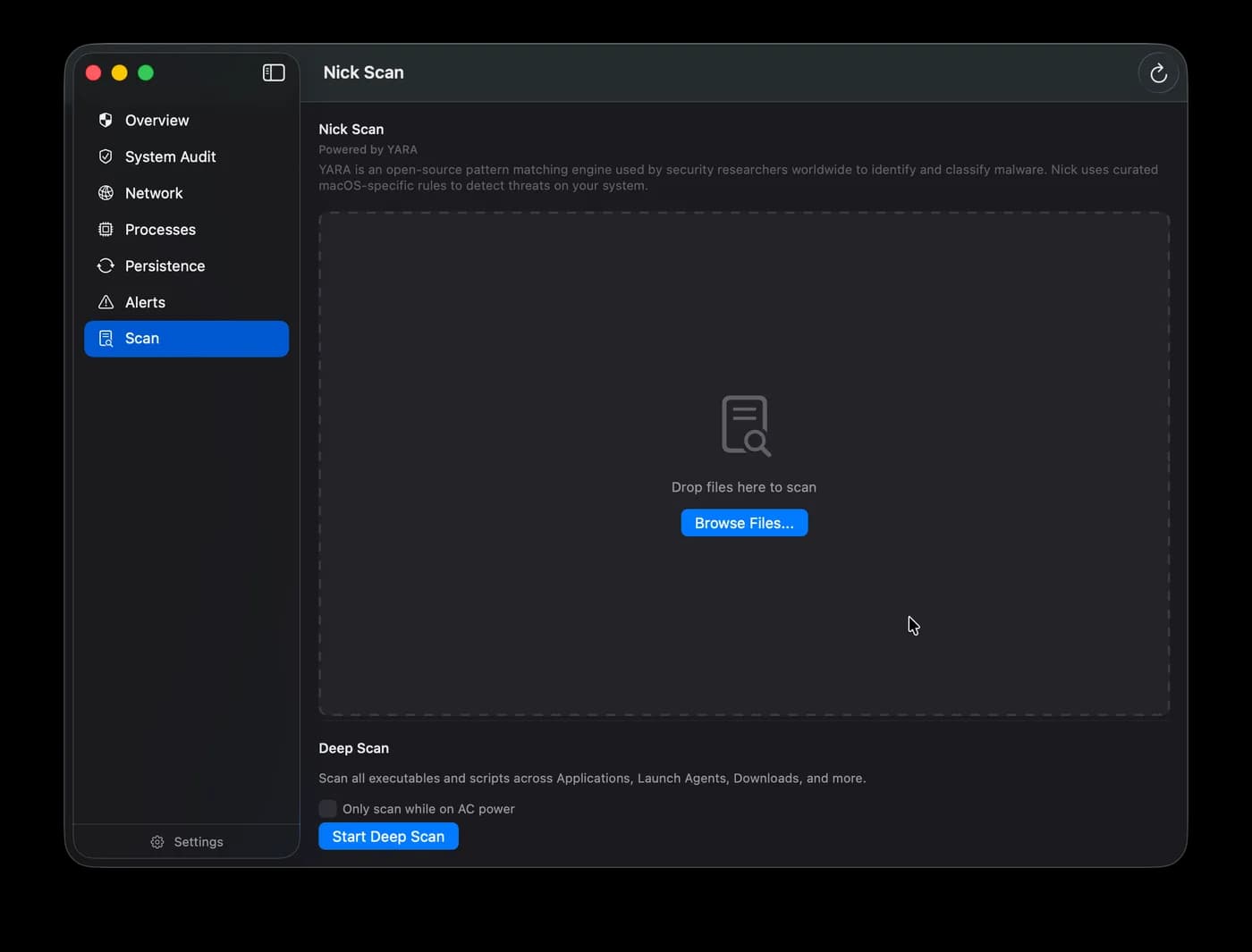Click the 'Drop files here to scan' text
The image size is (1252, 952).
[744, 487]
